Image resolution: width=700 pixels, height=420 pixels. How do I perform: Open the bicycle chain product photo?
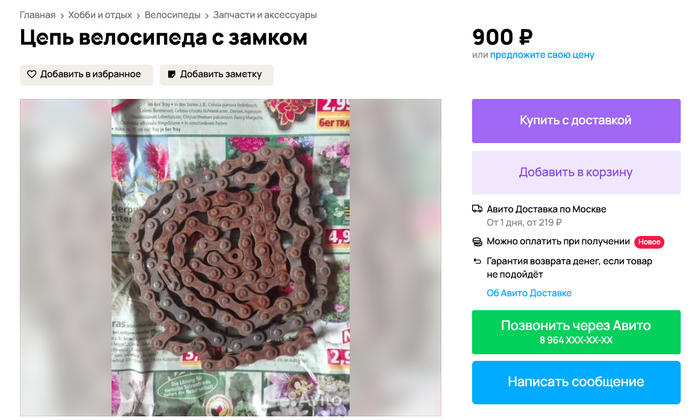coord(230,258)
